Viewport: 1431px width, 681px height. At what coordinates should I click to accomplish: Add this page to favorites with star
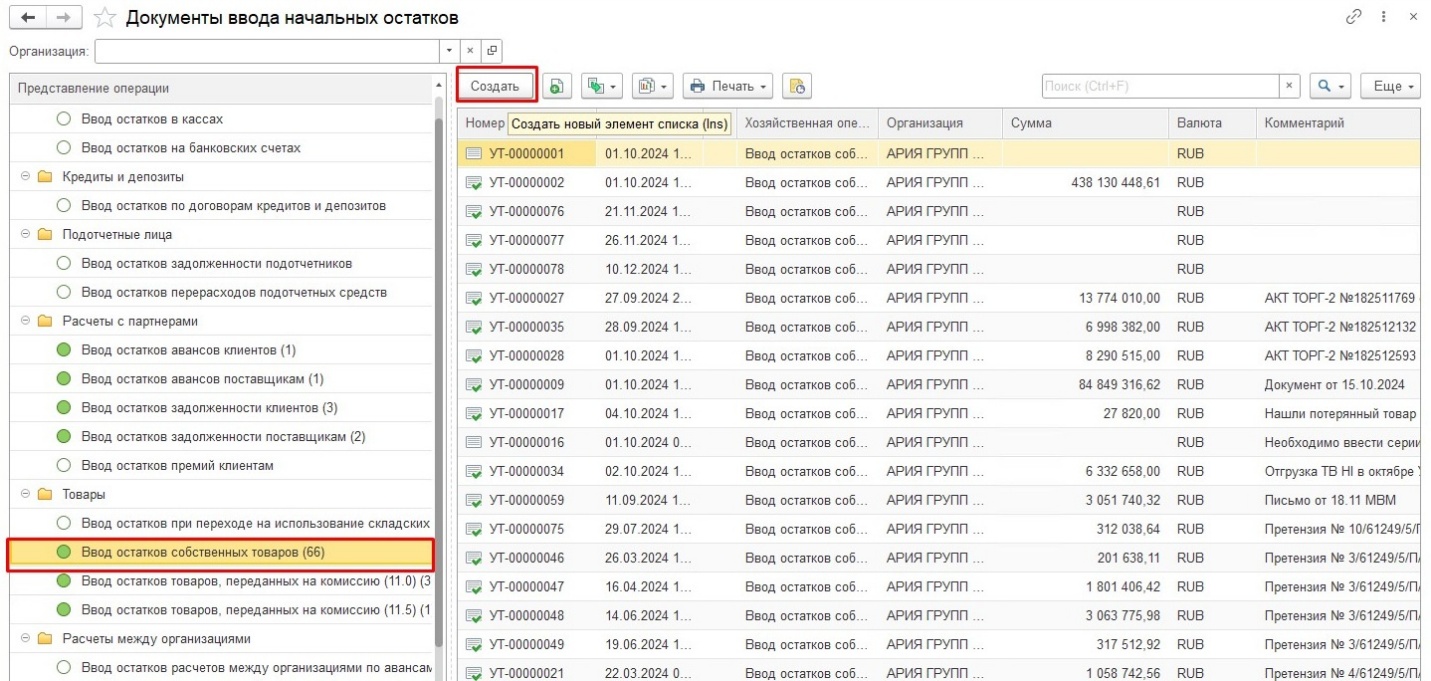click(x=105, y=18)
